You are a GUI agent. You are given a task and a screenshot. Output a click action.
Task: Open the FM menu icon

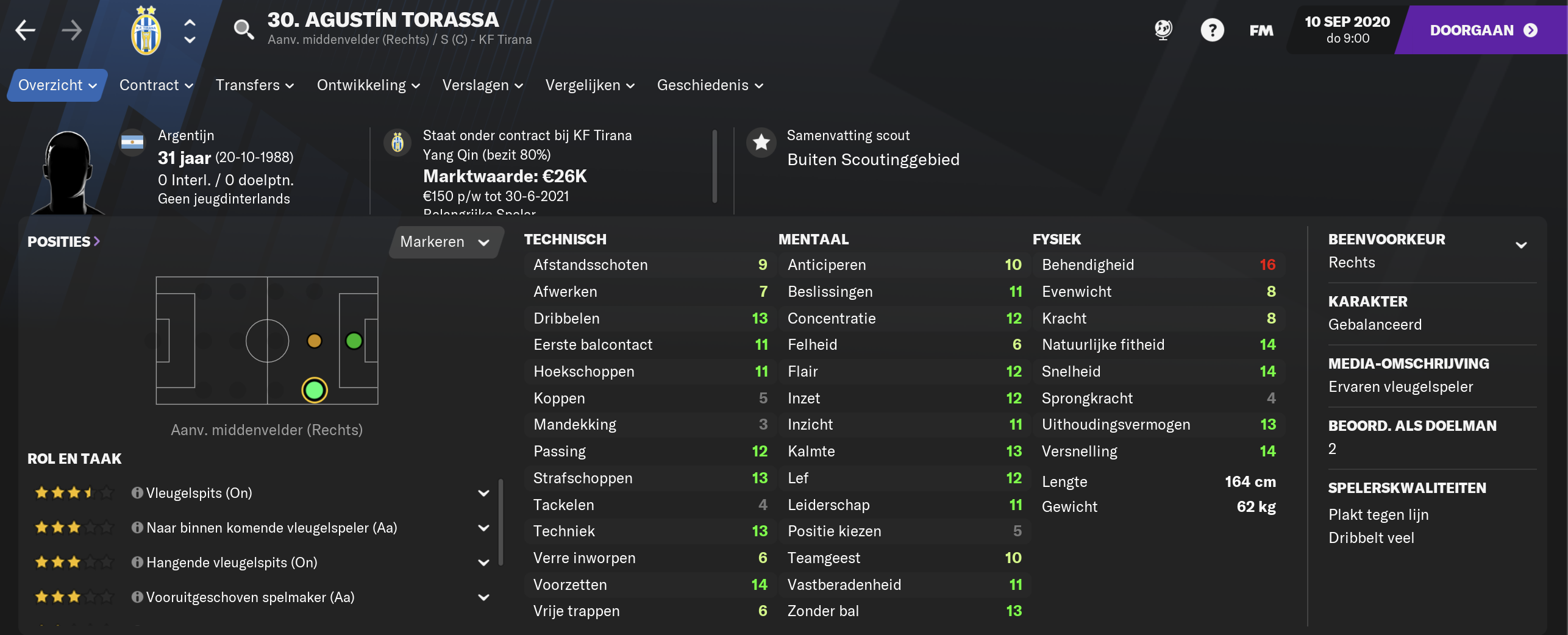[x=1261, y=30]
